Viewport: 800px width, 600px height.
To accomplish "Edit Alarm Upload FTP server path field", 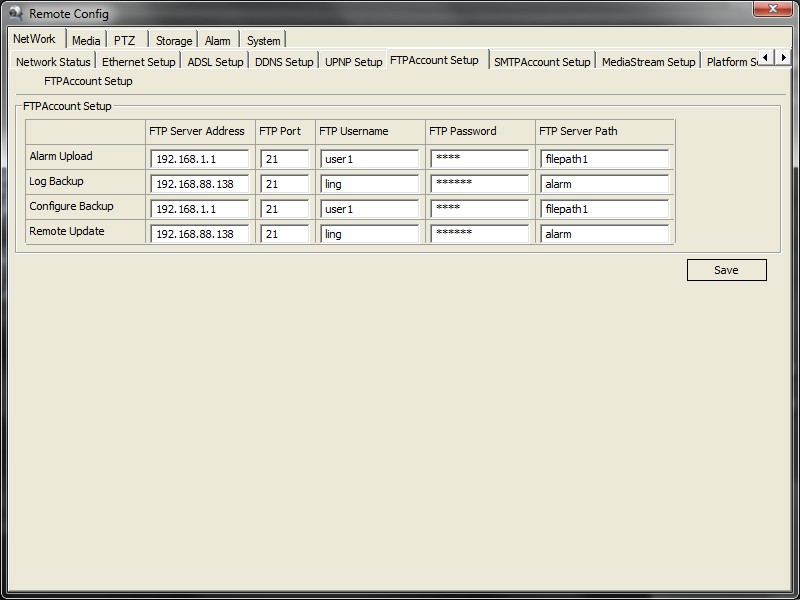I will pyautogui.click(x=604, y=159).
